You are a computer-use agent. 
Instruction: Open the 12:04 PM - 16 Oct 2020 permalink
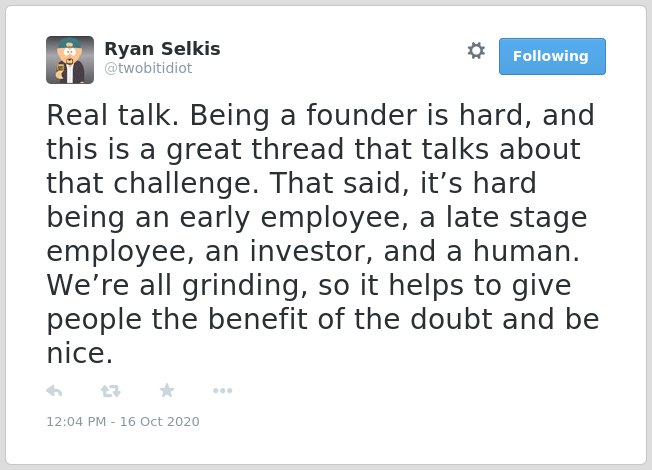click(123, 421)
